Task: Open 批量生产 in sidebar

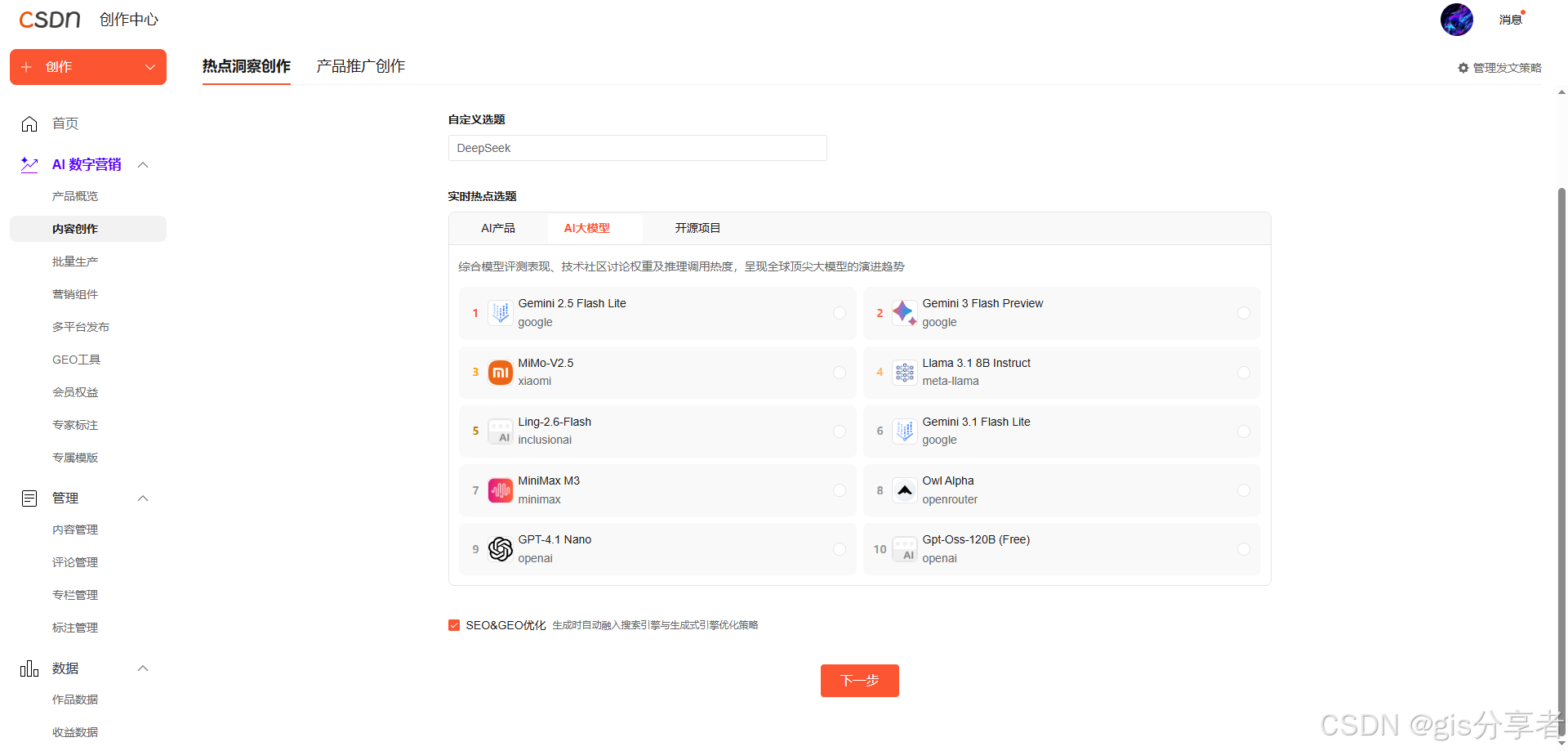Action: tap(75, 262)
